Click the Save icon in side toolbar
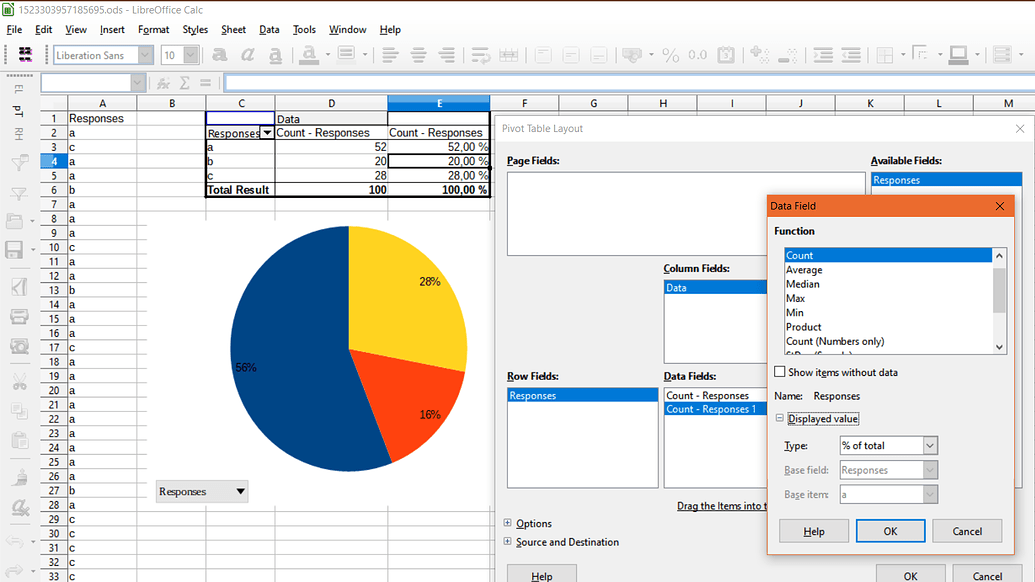1035x582 pixels. (15, 249)
